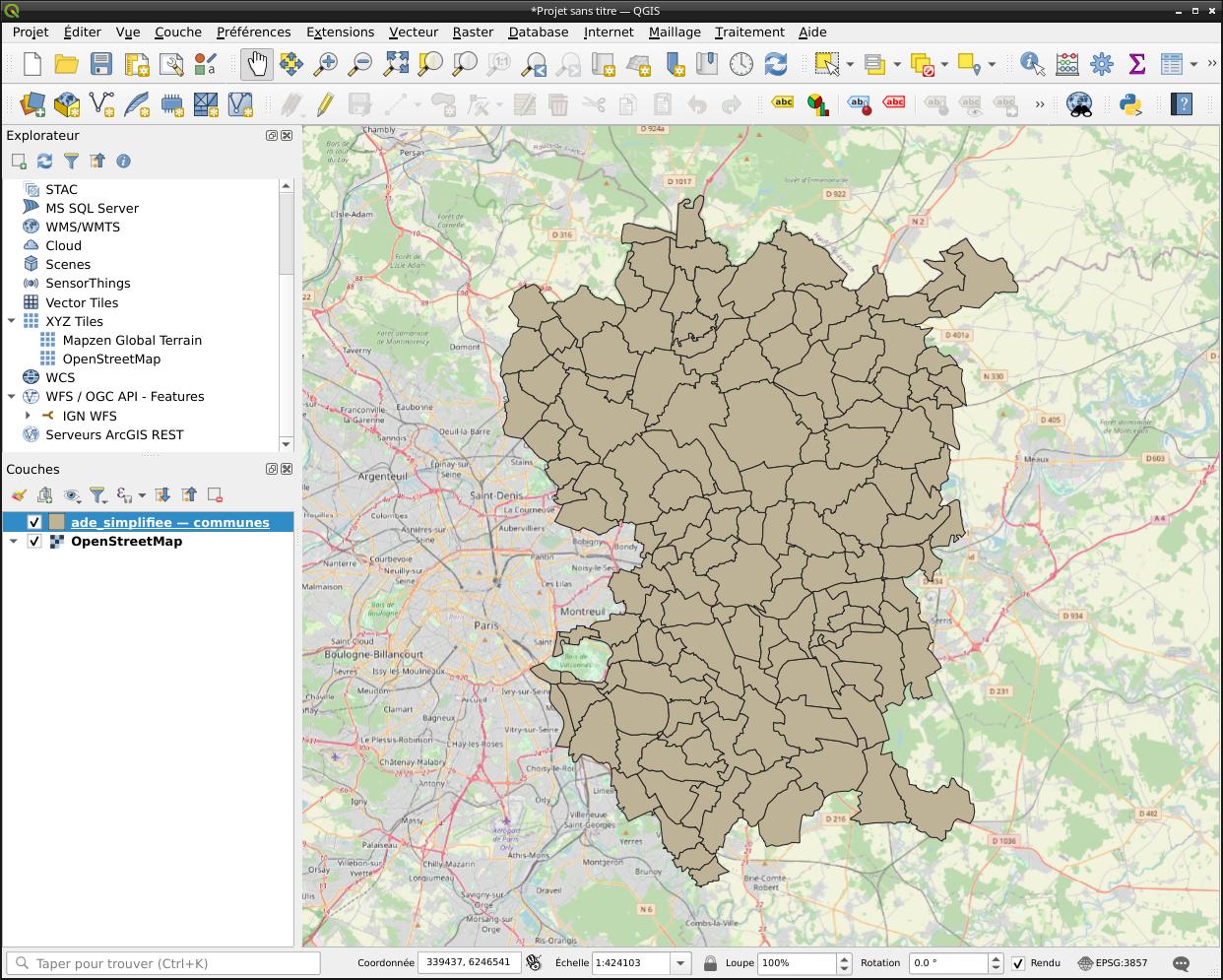
Task: Toggle visibility of ade_simplifiee communes layer
Action: 34,522
